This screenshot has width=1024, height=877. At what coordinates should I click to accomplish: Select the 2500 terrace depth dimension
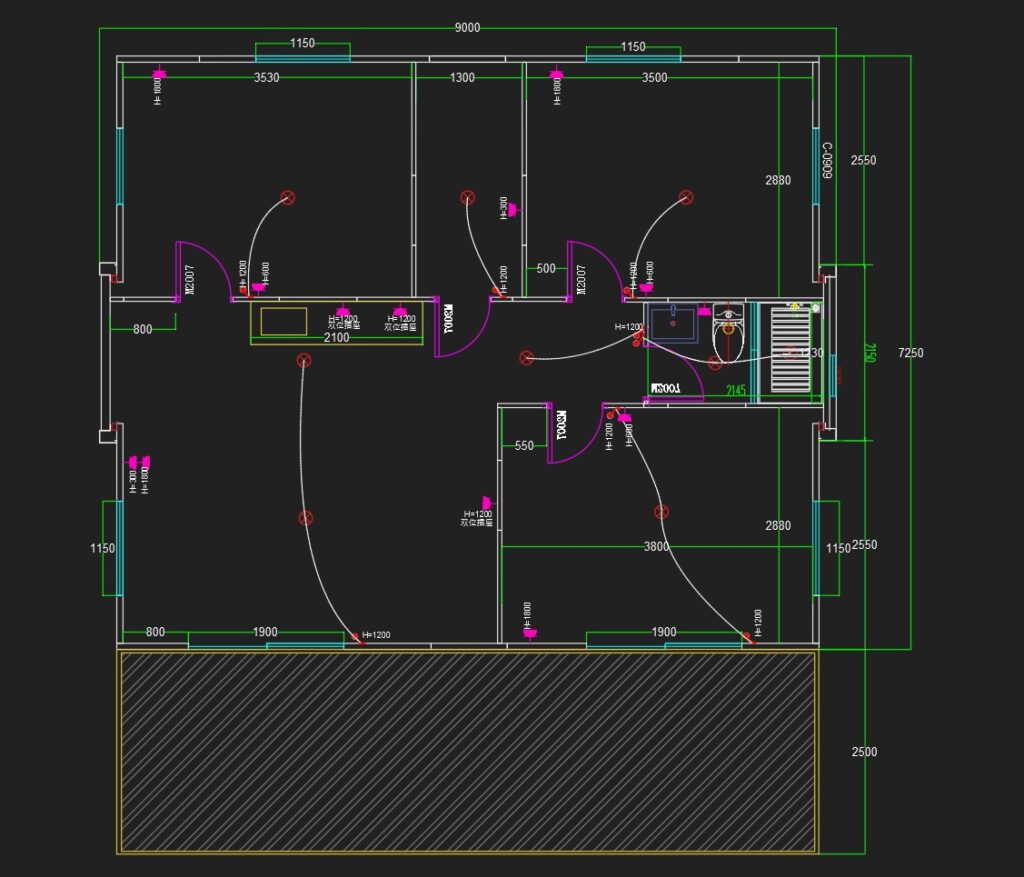[x=863, y=752]
